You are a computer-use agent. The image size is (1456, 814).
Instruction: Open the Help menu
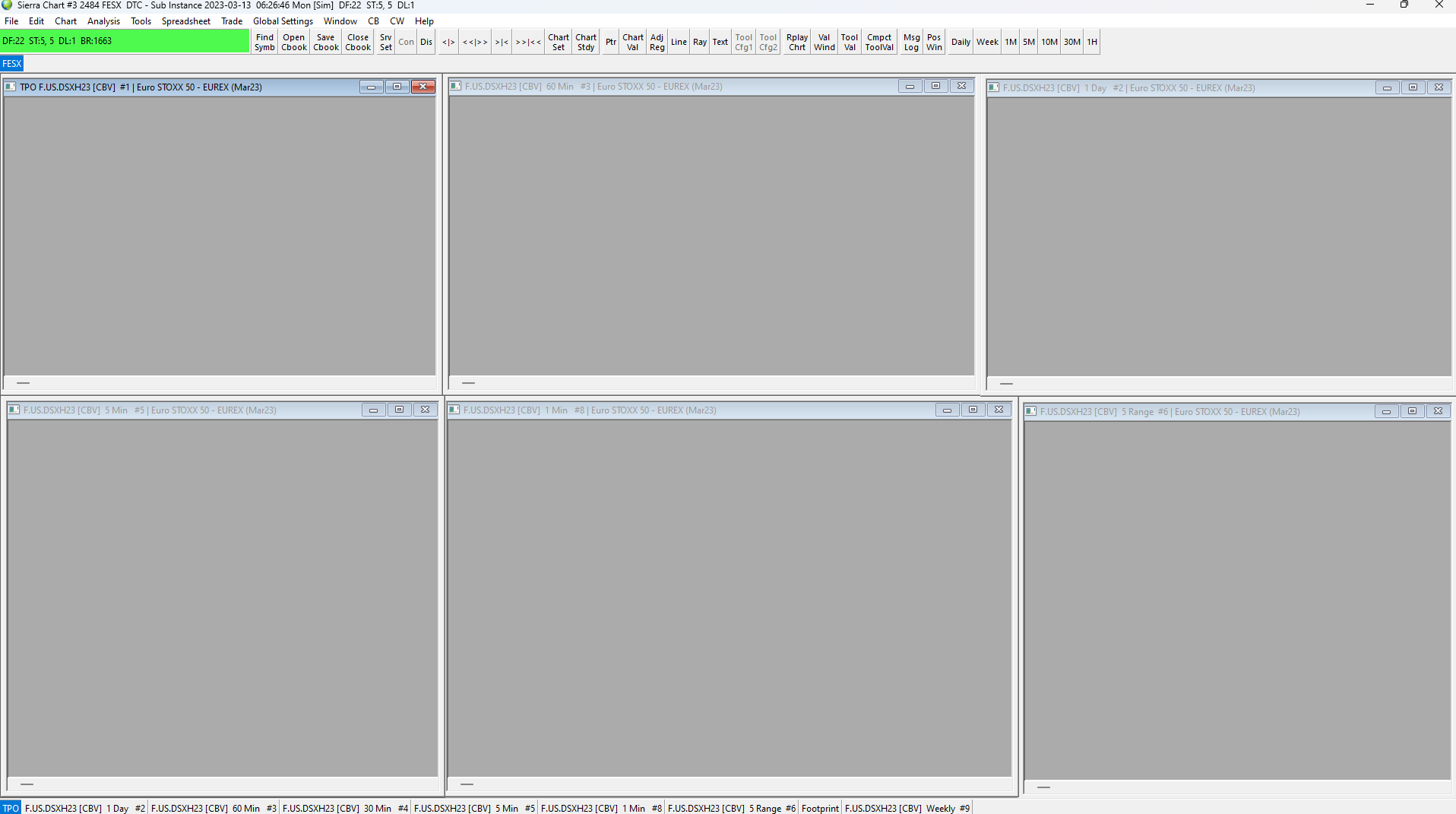[x=424, y=21]
